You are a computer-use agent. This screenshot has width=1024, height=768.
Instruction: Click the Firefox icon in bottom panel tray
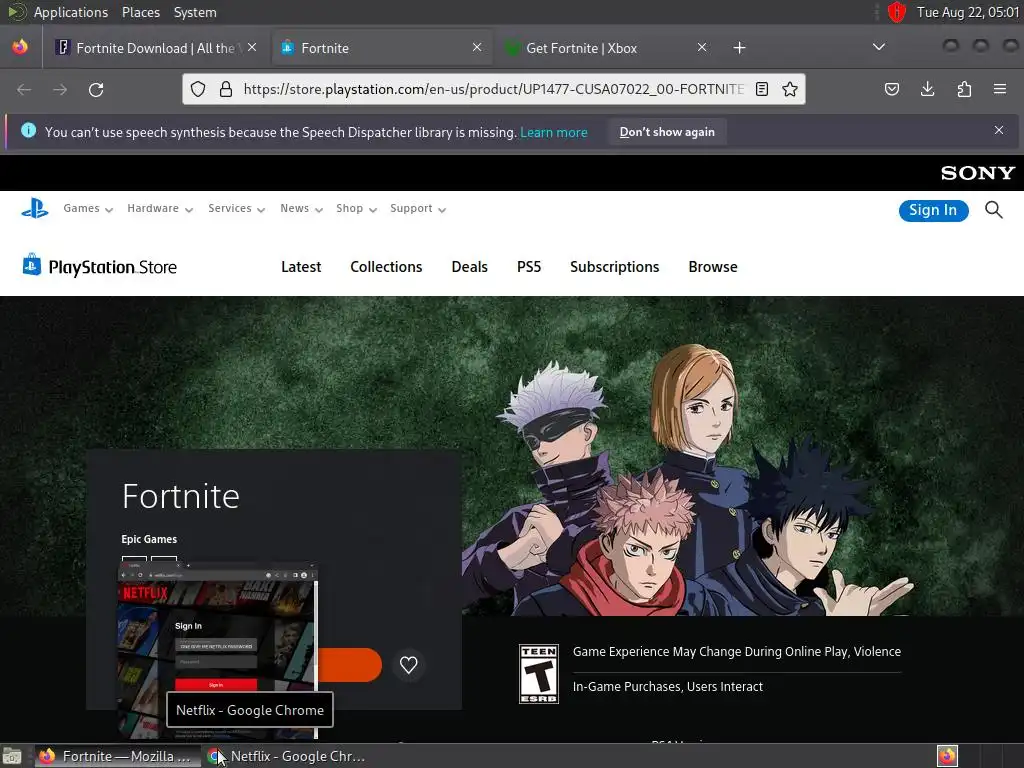(x=947, y=756)
